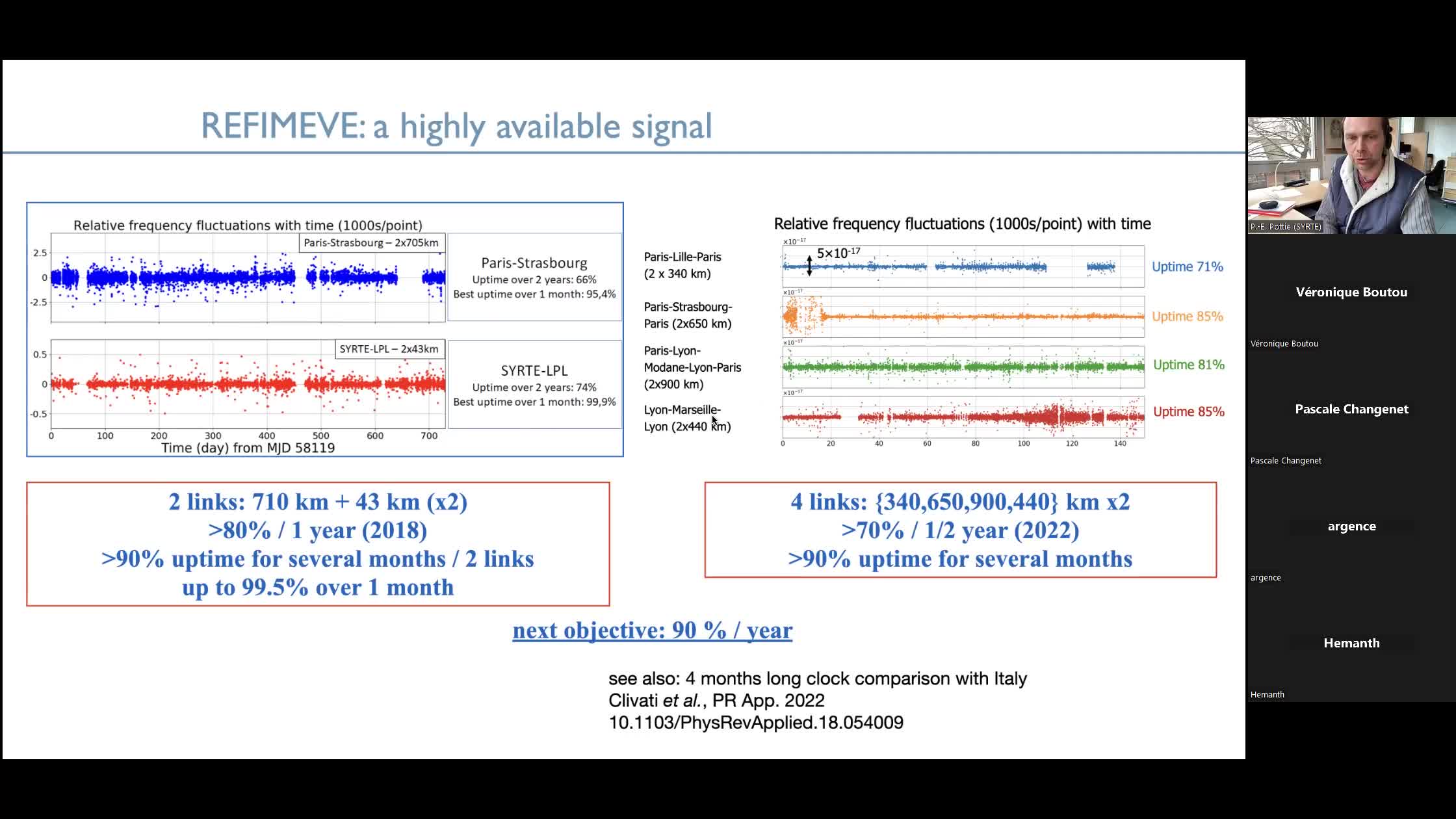
Task: Click the green Paris-Lyon-Modane data strip
Action: coord(962,367)
